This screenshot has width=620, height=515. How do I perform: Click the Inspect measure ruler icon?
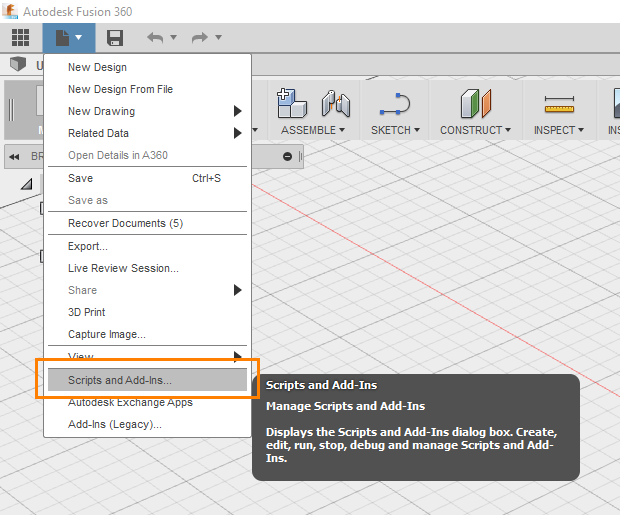pos(559,104)
